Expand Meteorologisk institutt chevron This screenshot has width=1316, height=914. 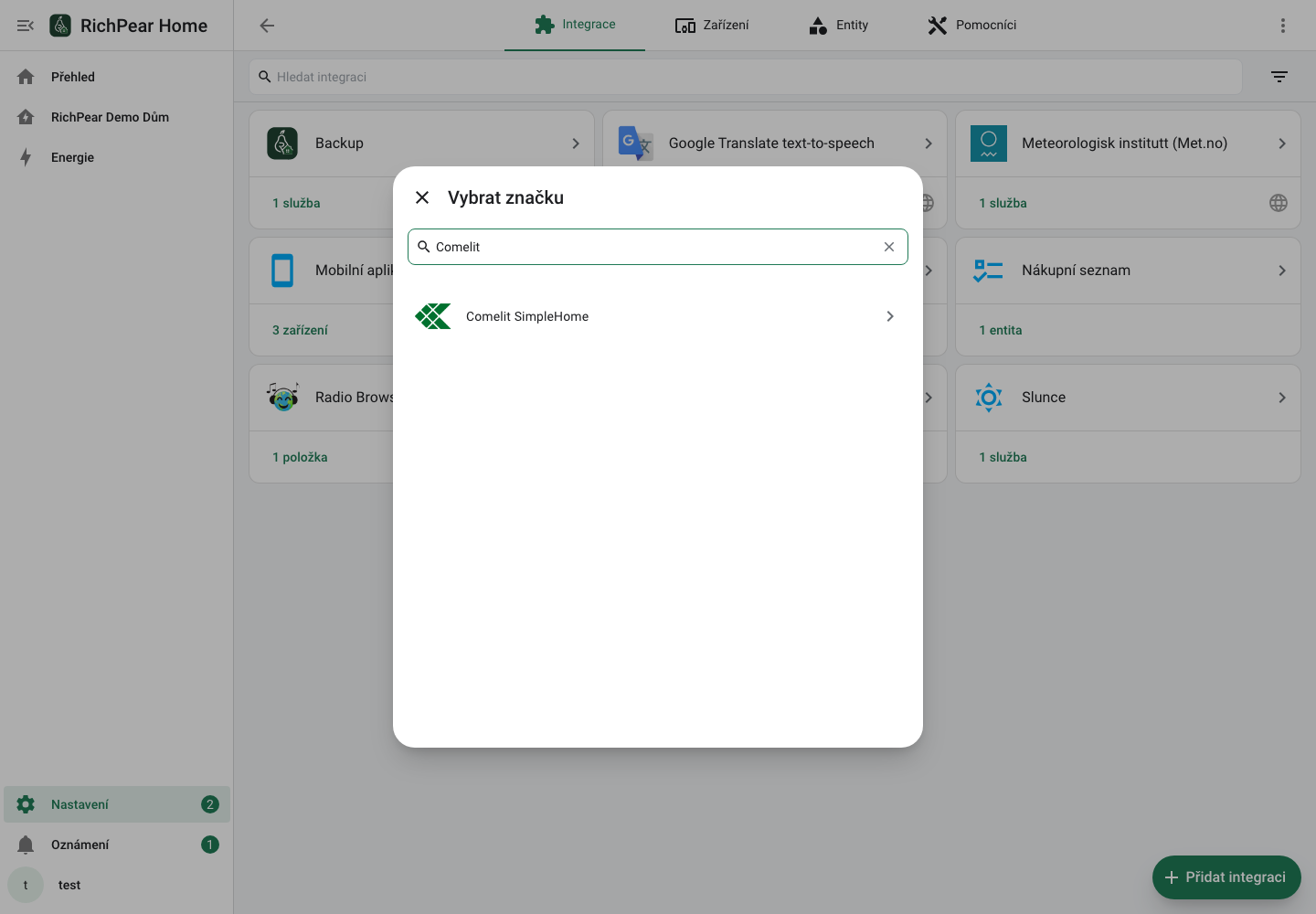coord(1282,143)
